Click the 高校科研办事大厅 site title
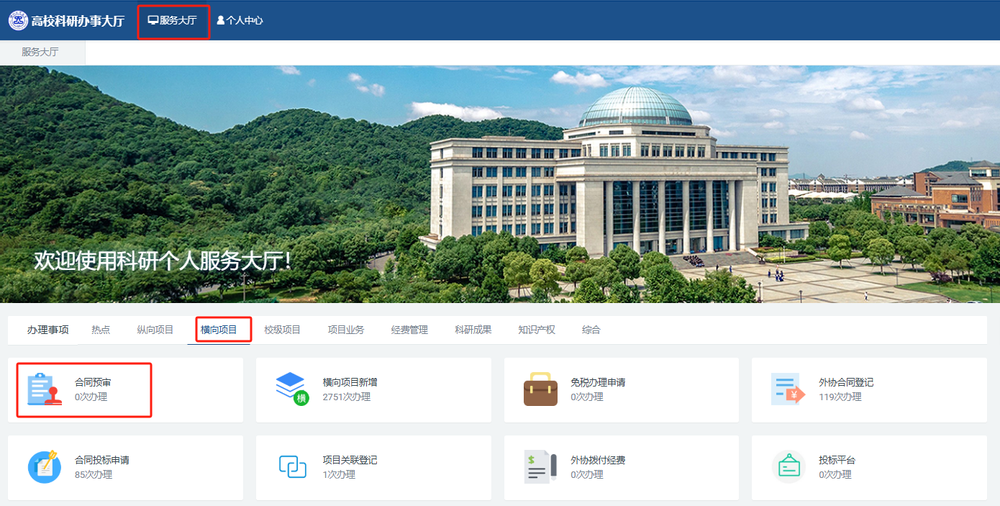 [78, 20]
